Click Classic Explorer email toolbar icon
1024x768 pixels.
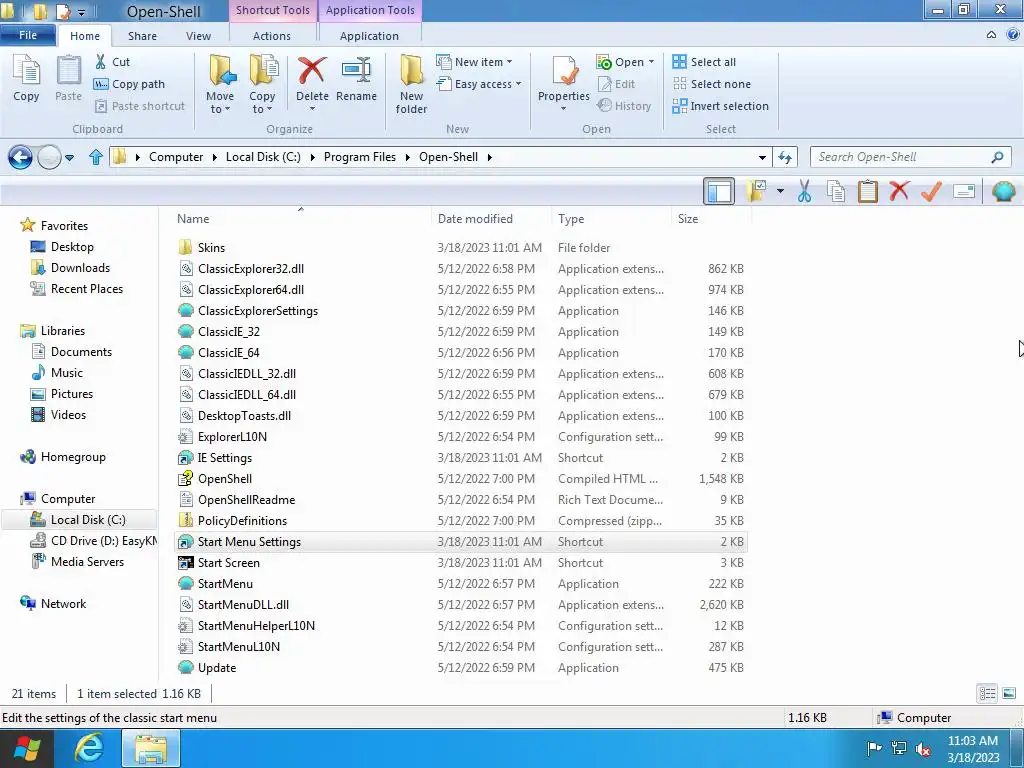964,191
